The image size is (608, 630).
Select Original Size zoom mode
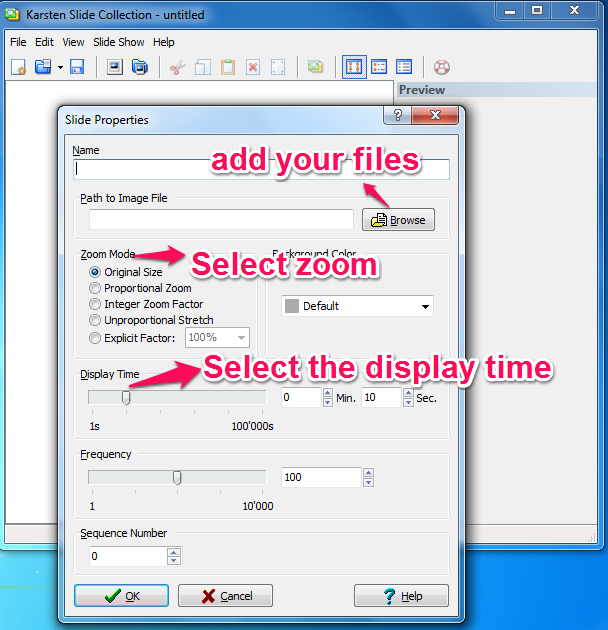pos(125,272)
